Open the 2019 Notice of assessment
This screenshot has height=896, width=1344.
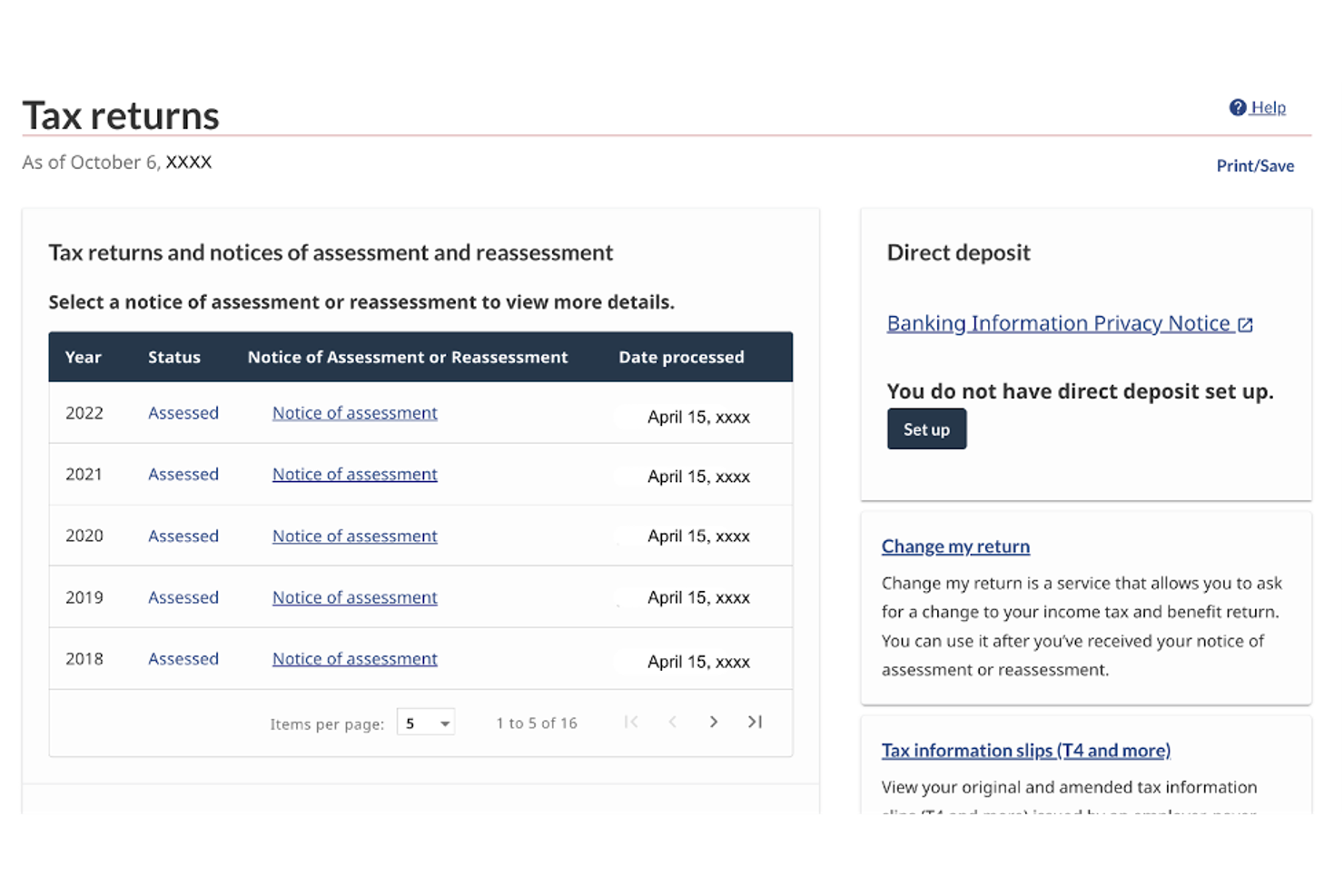click(x=355, y=598)
